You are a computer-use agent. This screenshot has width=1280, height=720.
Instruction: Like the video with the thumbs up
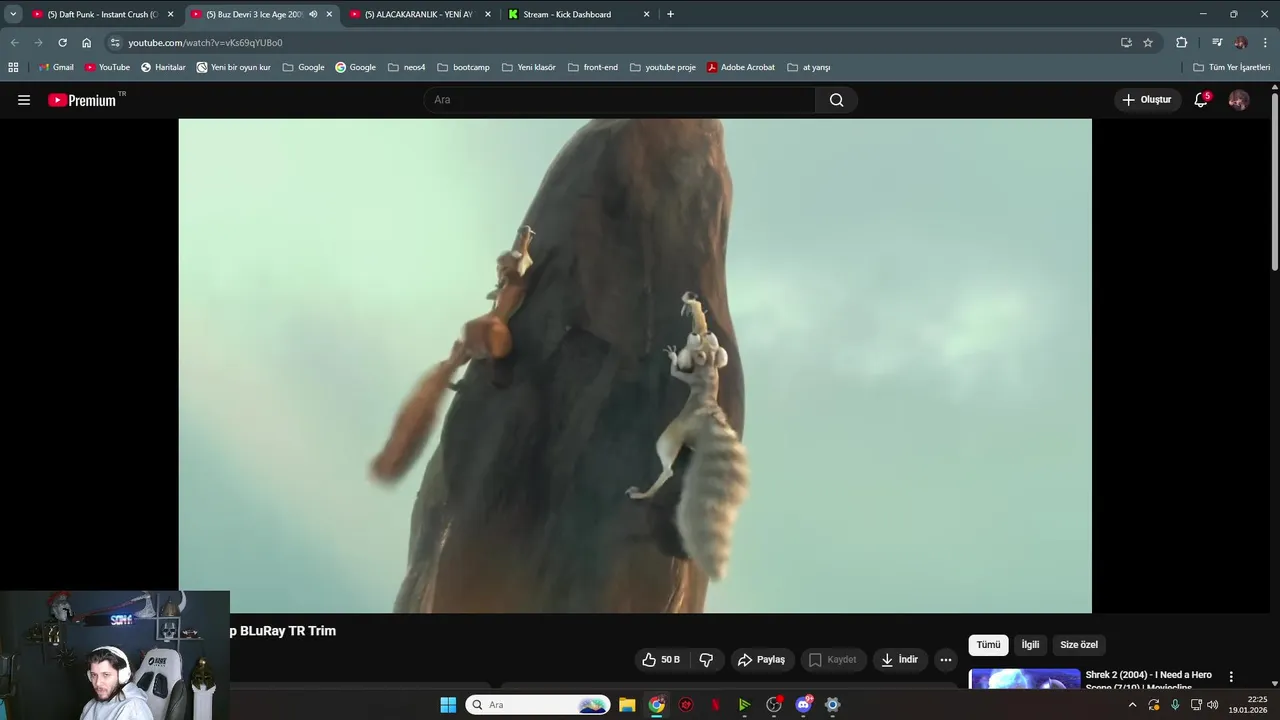pos(661,660)
